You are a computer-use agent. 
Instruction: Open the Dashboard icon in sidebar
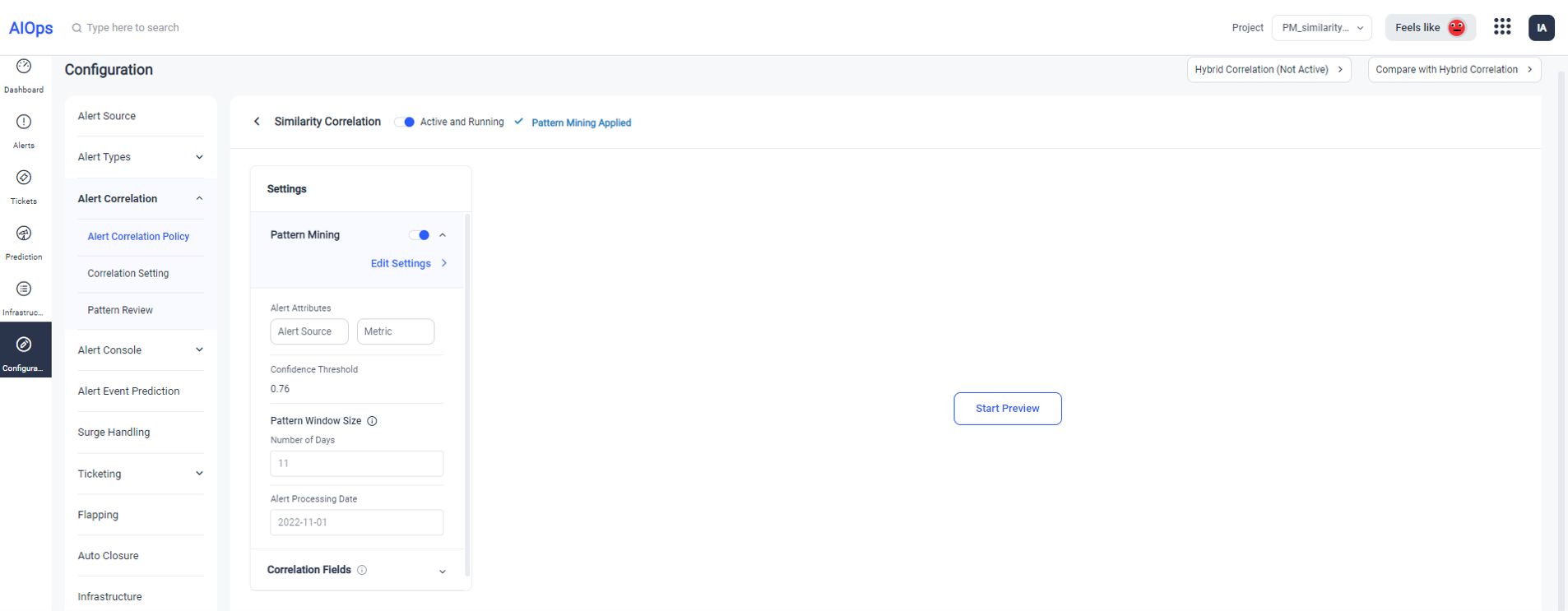click(x=24, y=67)
